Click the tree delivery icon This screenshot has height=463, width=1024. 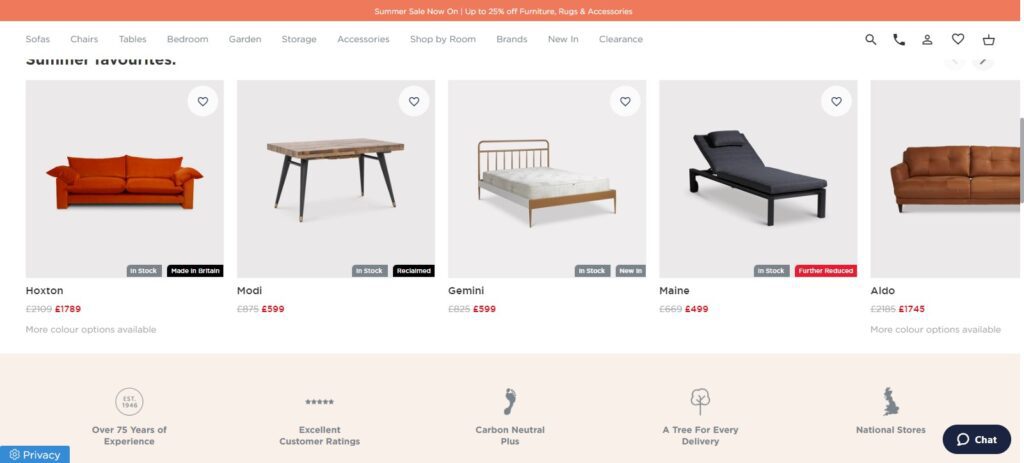click(700, 402)
